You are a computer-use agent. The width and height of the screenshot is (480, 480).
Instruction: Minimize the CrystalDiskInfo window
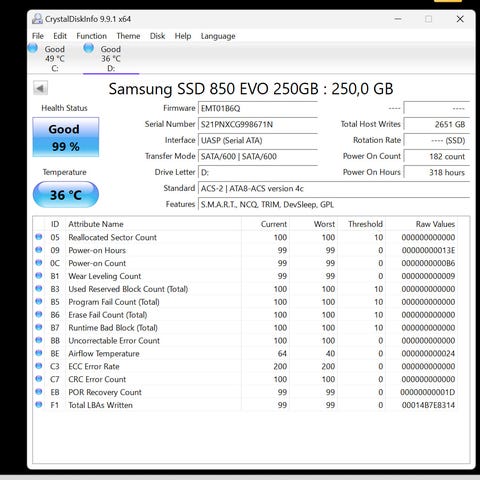point(398,19)
